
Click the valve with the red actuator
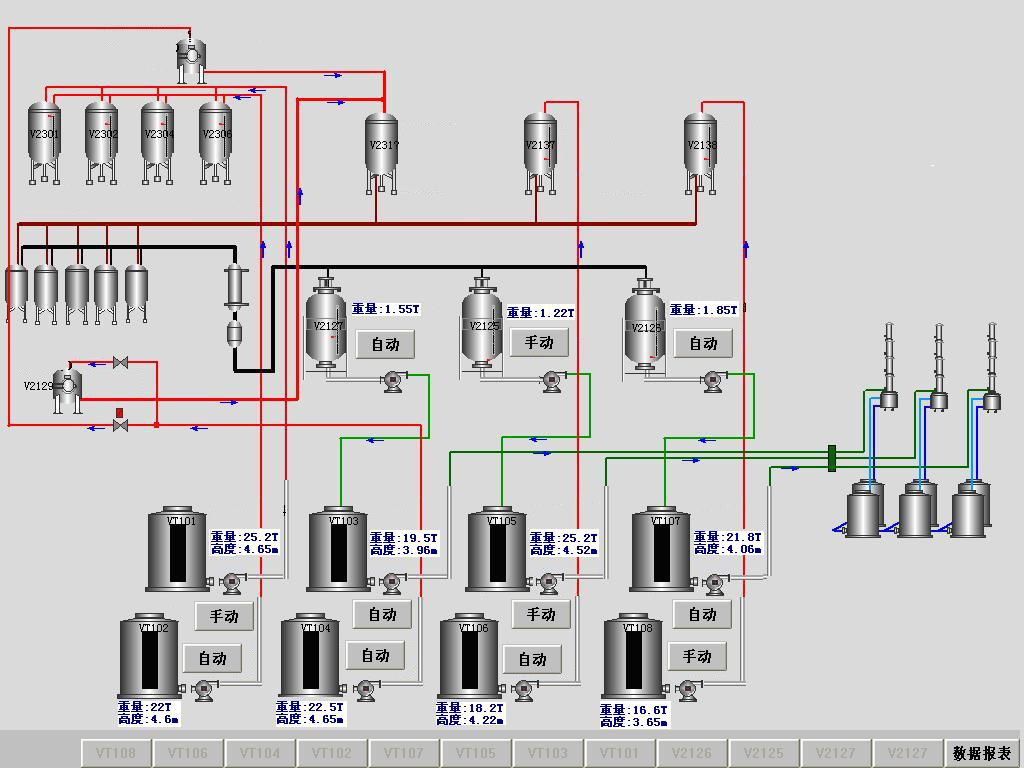120,422
